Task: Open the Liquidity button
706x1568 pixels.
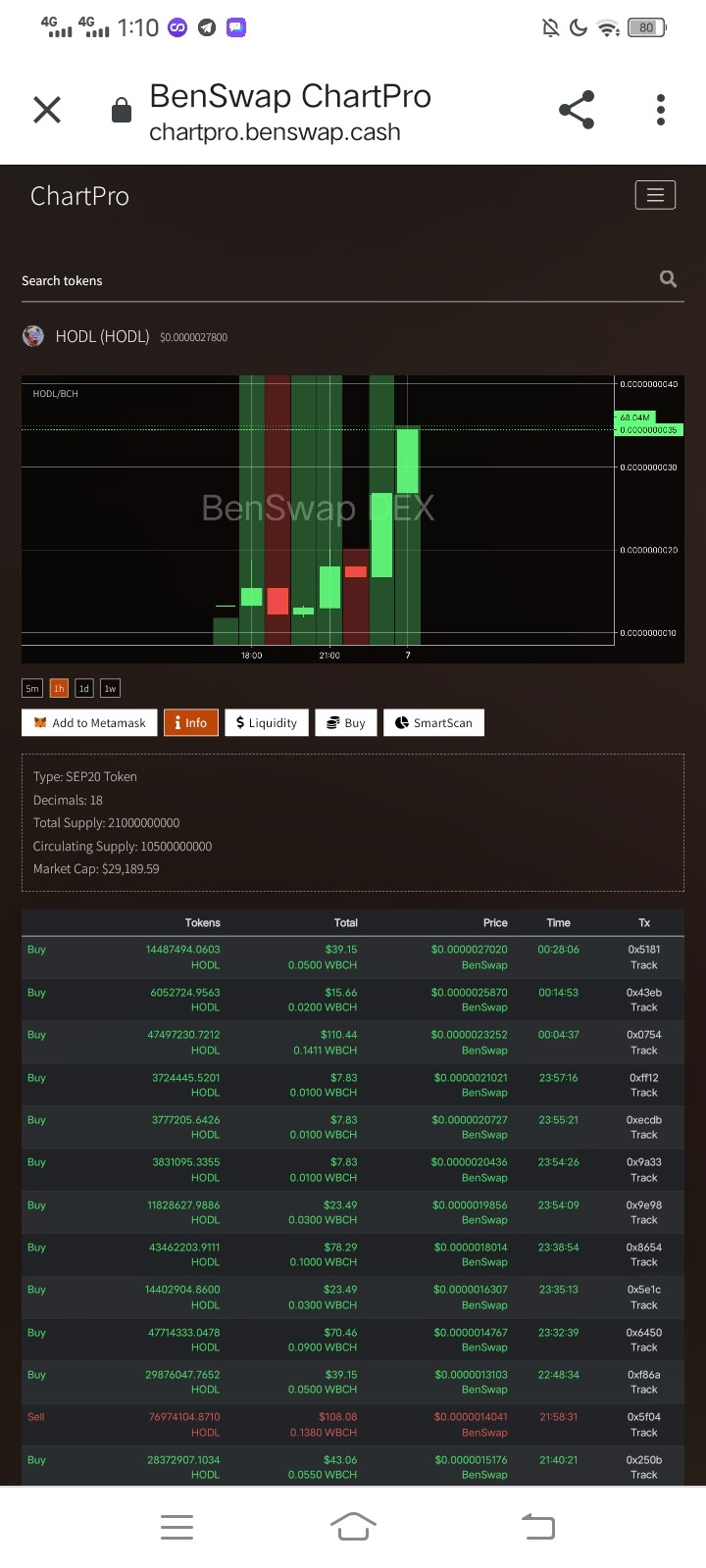Action: 267,722
